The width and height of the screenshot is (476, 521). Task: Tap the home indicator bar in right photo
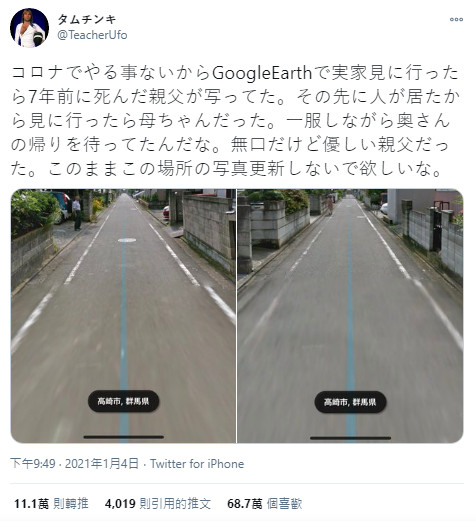(350, 438)
